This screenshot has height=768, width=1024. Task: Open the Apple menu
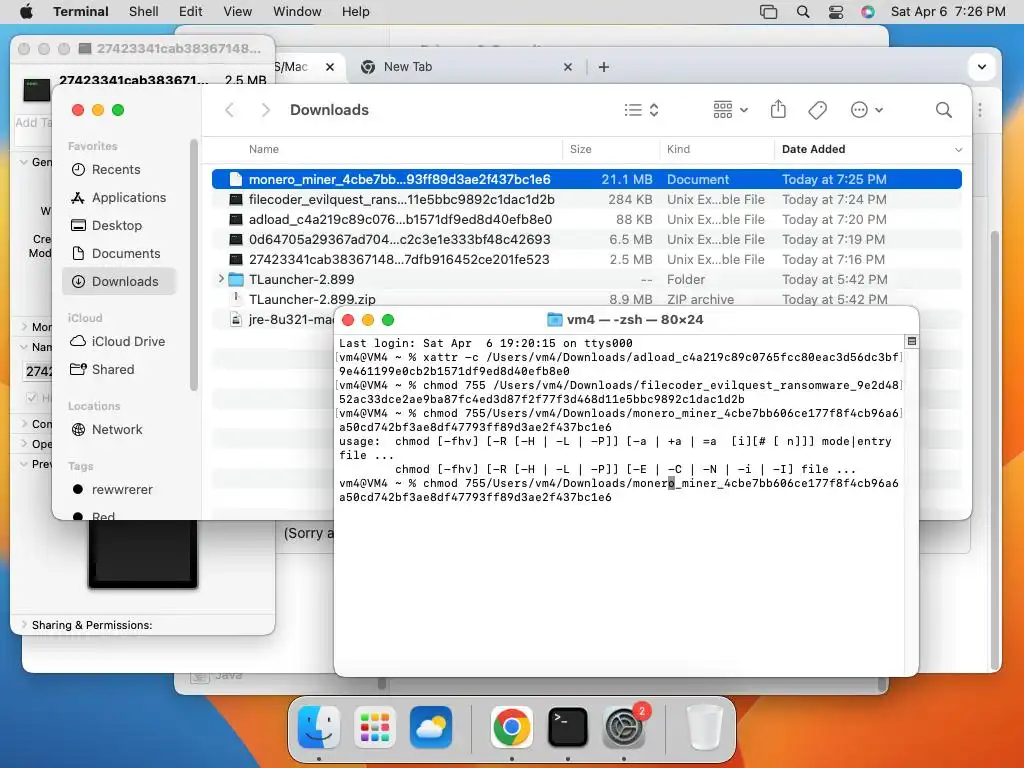(26, 11)
